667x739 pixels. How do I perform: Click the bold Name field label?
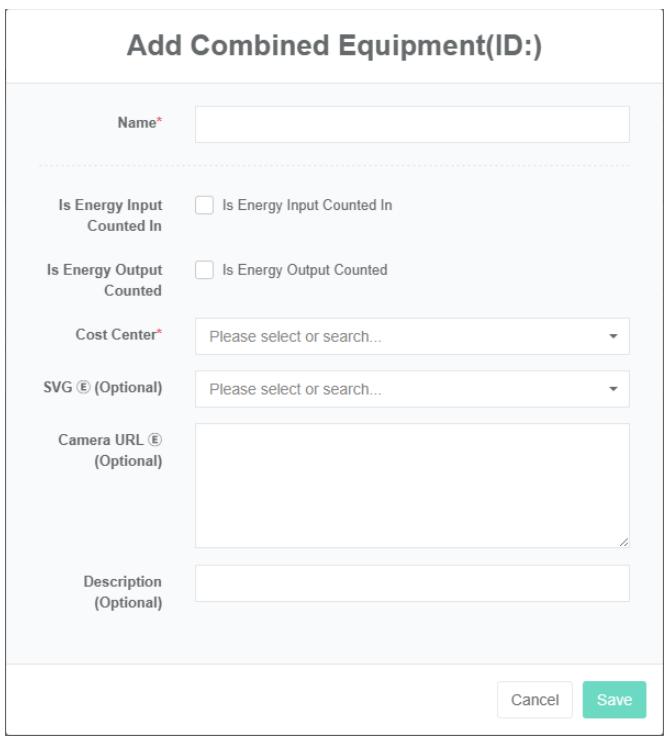[x=138, y=125]
